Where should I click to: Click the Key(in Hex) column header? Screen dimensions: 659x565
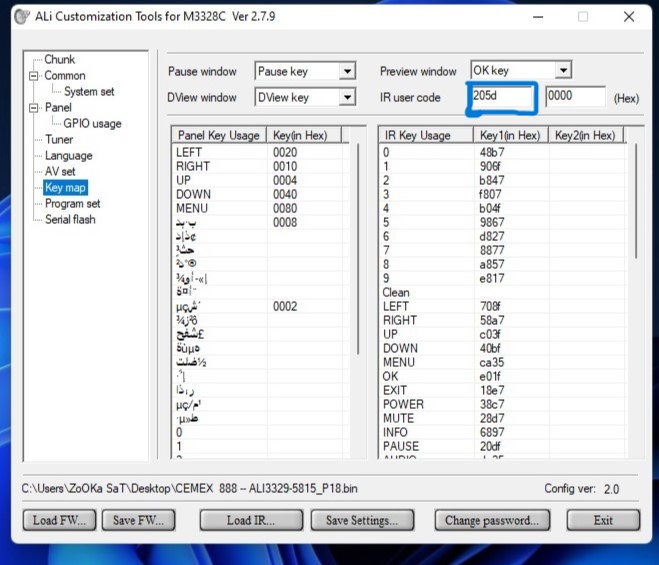coord(304,135)
